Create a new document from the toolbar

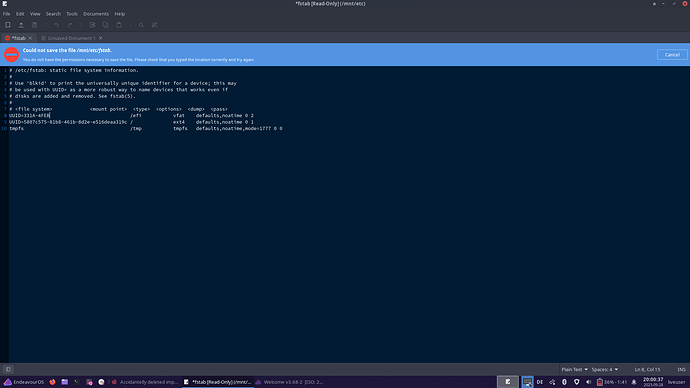point(7,25)
